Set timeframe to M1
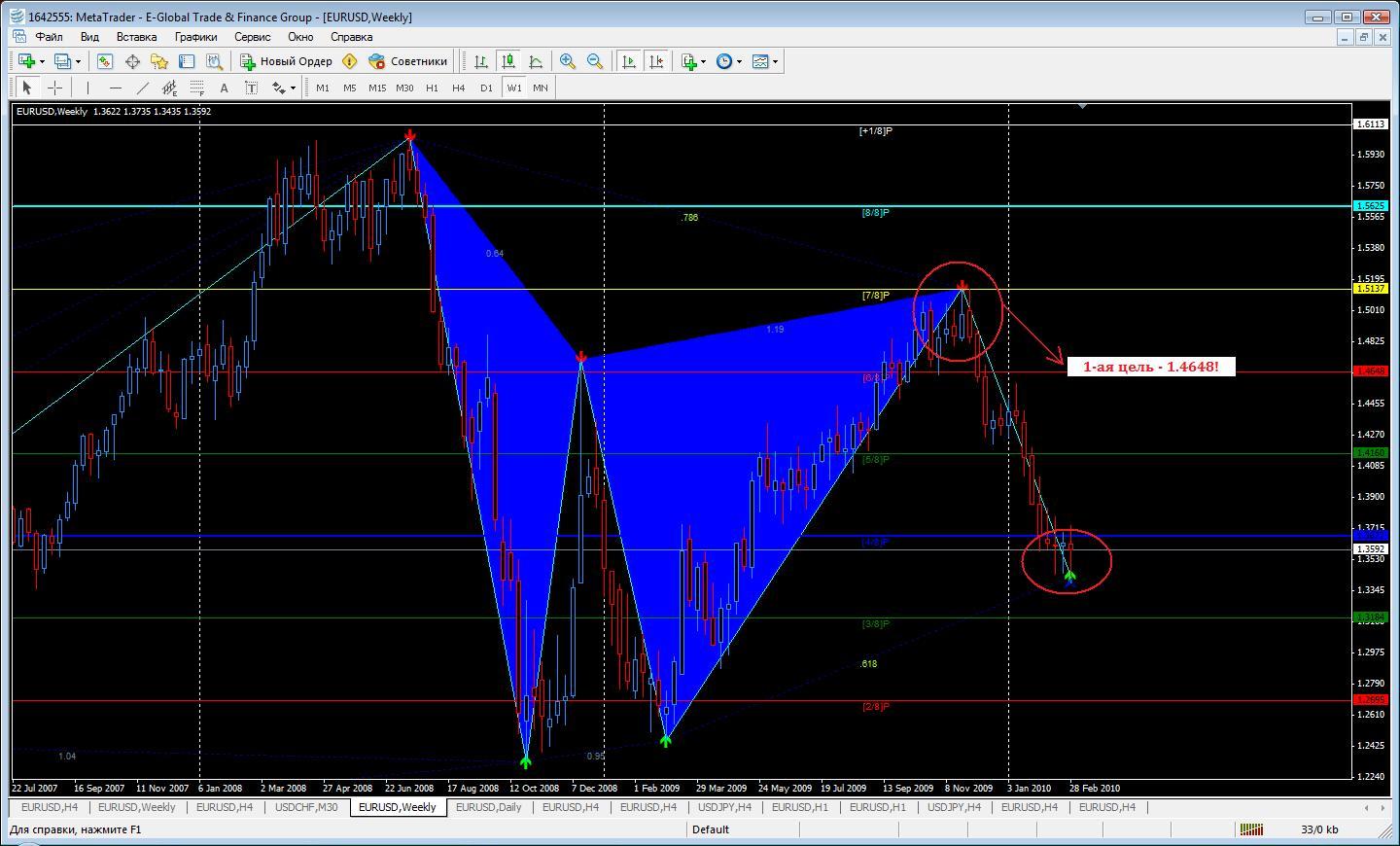Image resolution: width=1400 pixels, height=846 pixels. (323, 88)
